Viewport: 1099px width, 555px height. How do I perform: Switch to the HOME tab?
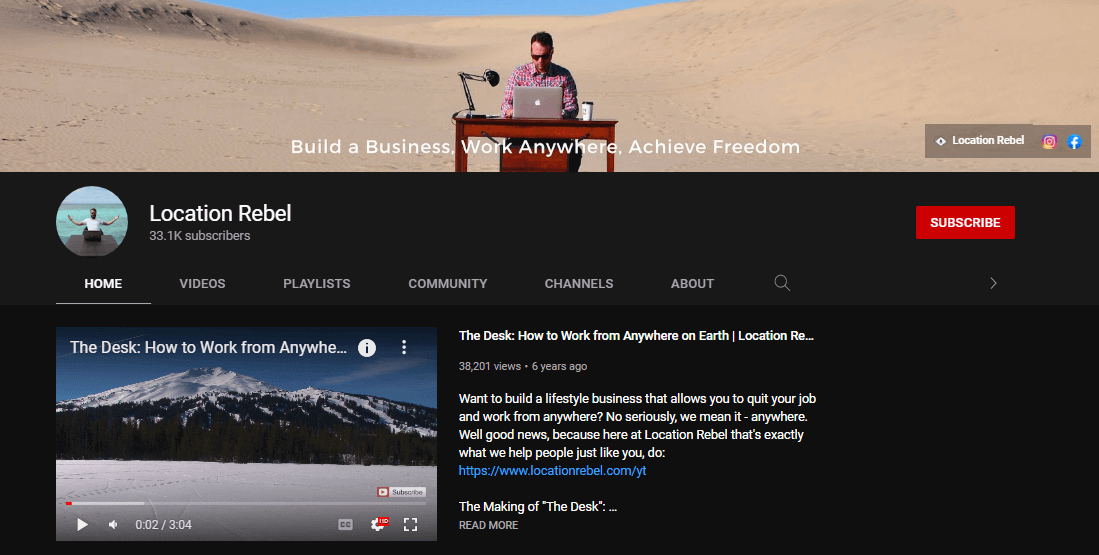pos(103,284)
